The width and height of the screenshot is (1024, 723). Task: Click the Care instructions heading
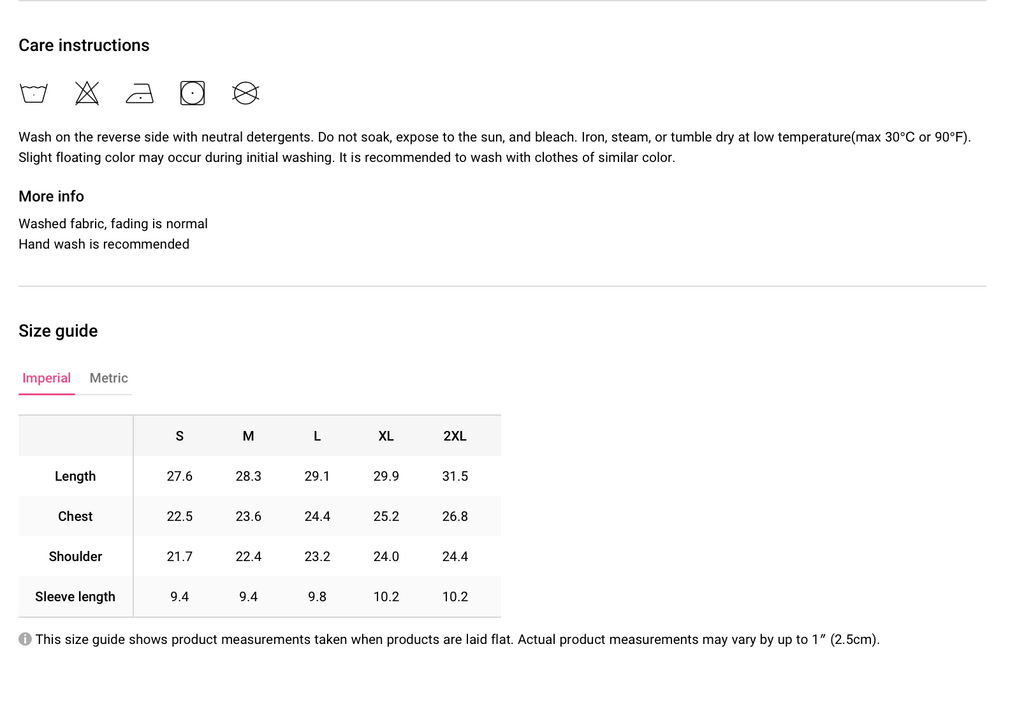coord(84,45)
